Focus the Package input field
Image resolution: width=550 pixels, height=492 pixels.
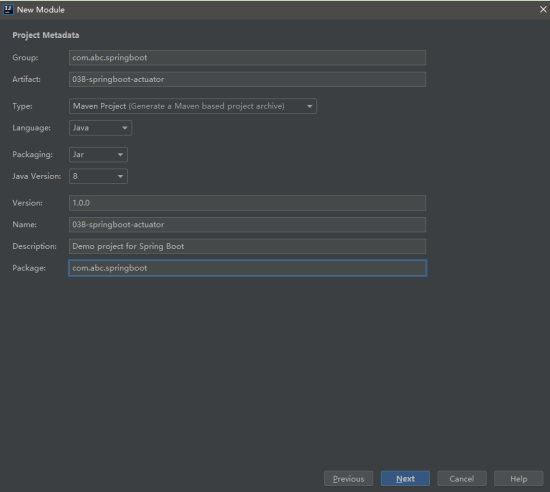pyautogui.click(x=247, y=268)
